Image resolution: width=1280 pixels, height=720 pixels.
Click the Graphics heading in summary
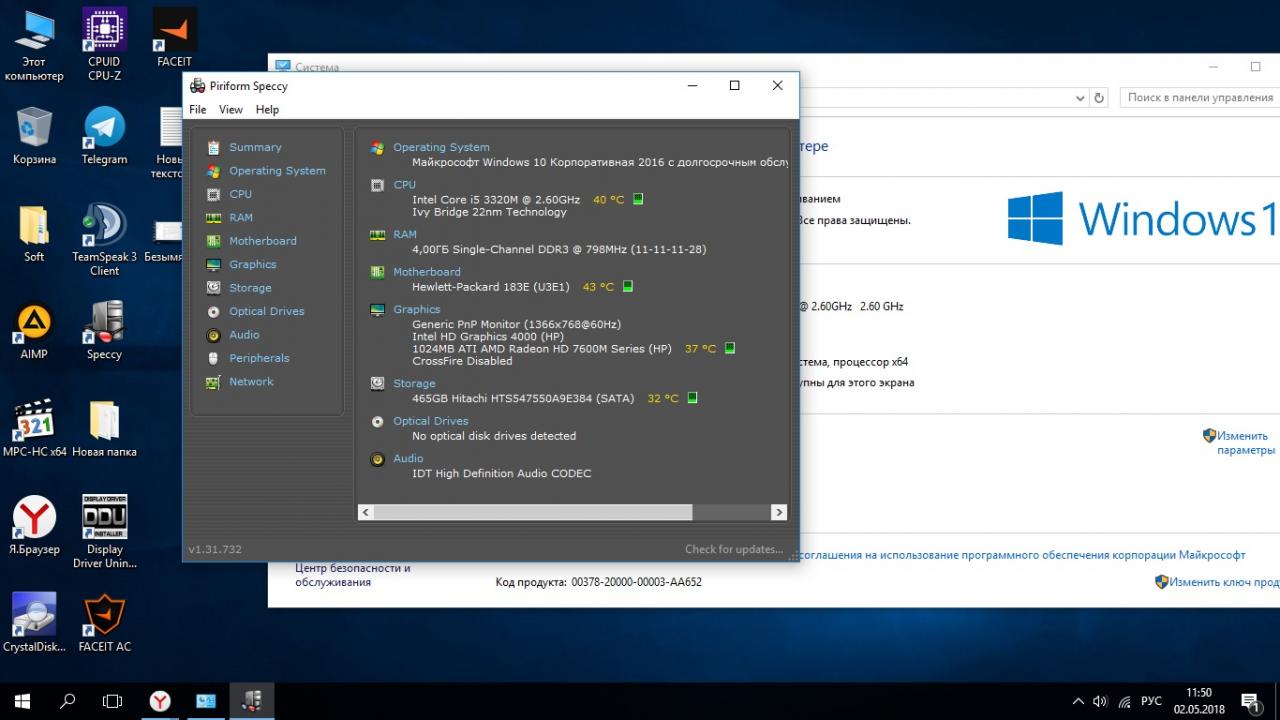pos(416,309)
